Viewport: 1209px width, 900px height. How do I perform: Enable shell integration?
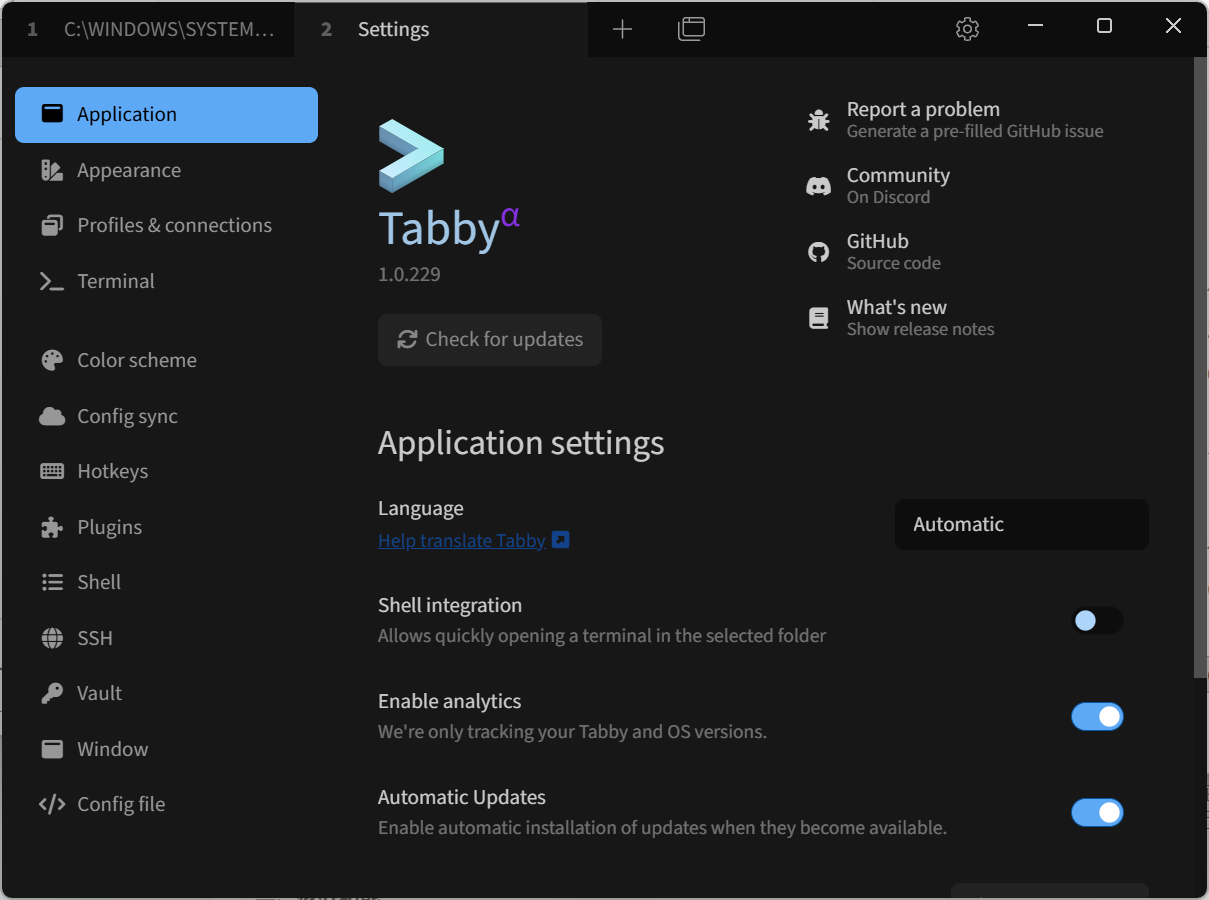[x=1097, y=620]
